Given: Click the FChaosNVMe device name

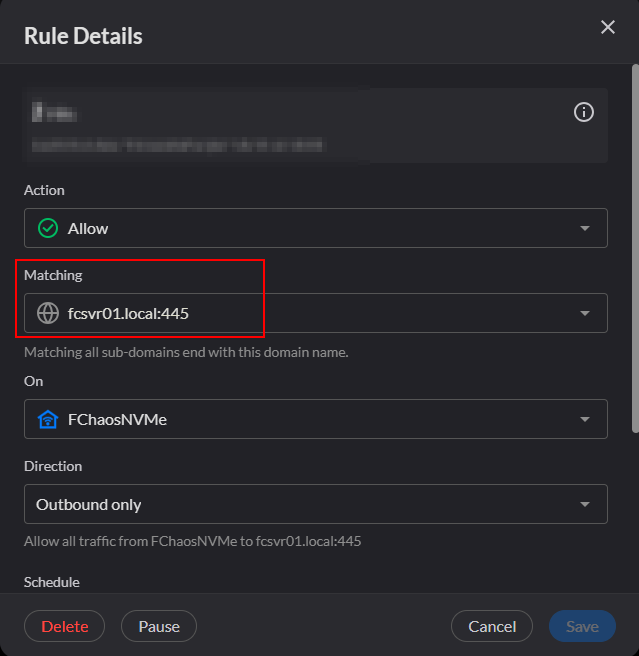Looking at the screenshot, I should pyautogui.click(x=117, y=420).
